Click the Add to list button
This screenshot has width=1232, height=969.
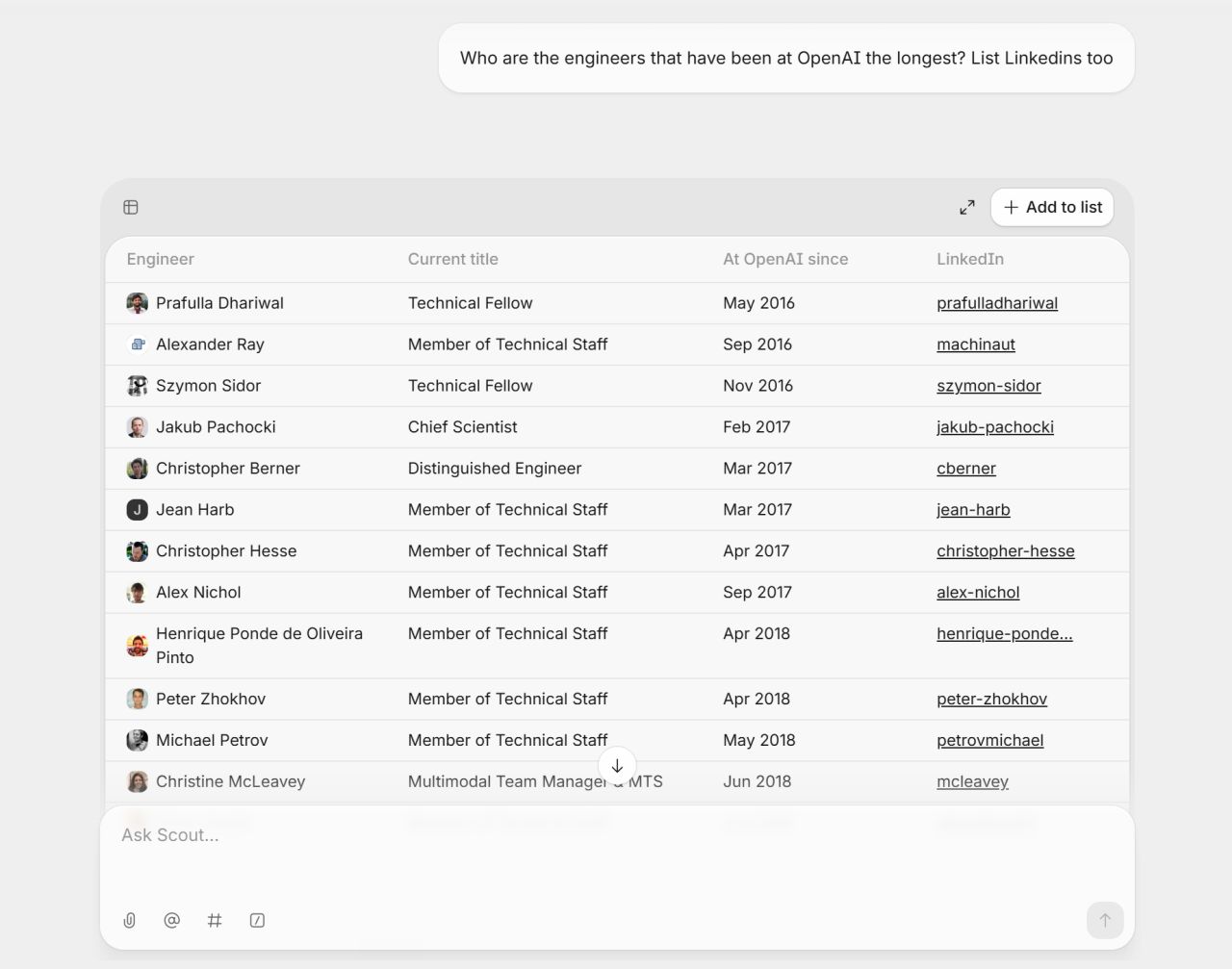point(1053,207)
